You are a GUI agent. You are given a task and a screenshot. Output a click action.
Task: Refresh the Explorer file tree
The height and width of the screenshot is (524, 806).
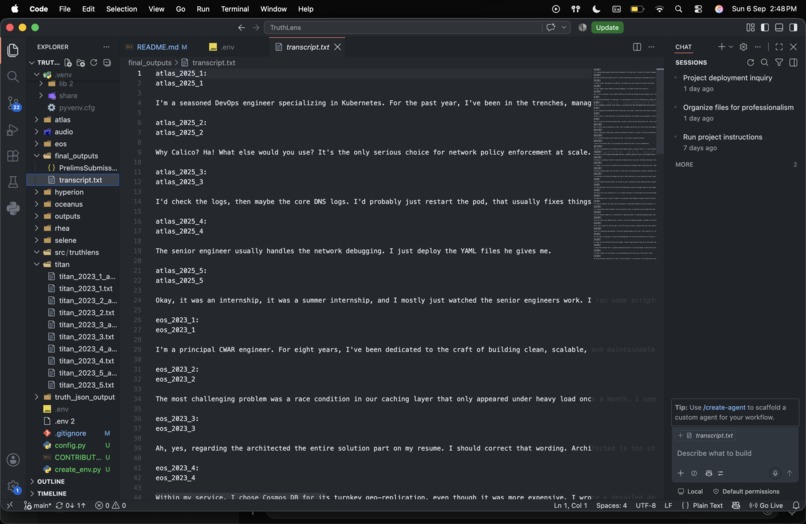(94, 63)
